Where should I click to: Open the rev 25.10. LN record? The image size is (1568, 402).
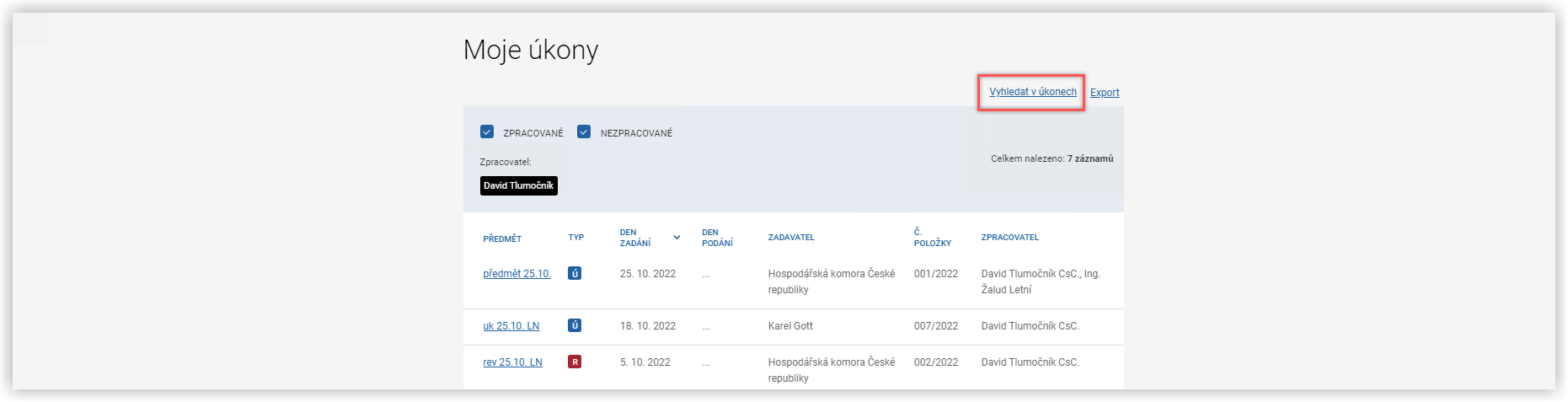tap(512, 362)
